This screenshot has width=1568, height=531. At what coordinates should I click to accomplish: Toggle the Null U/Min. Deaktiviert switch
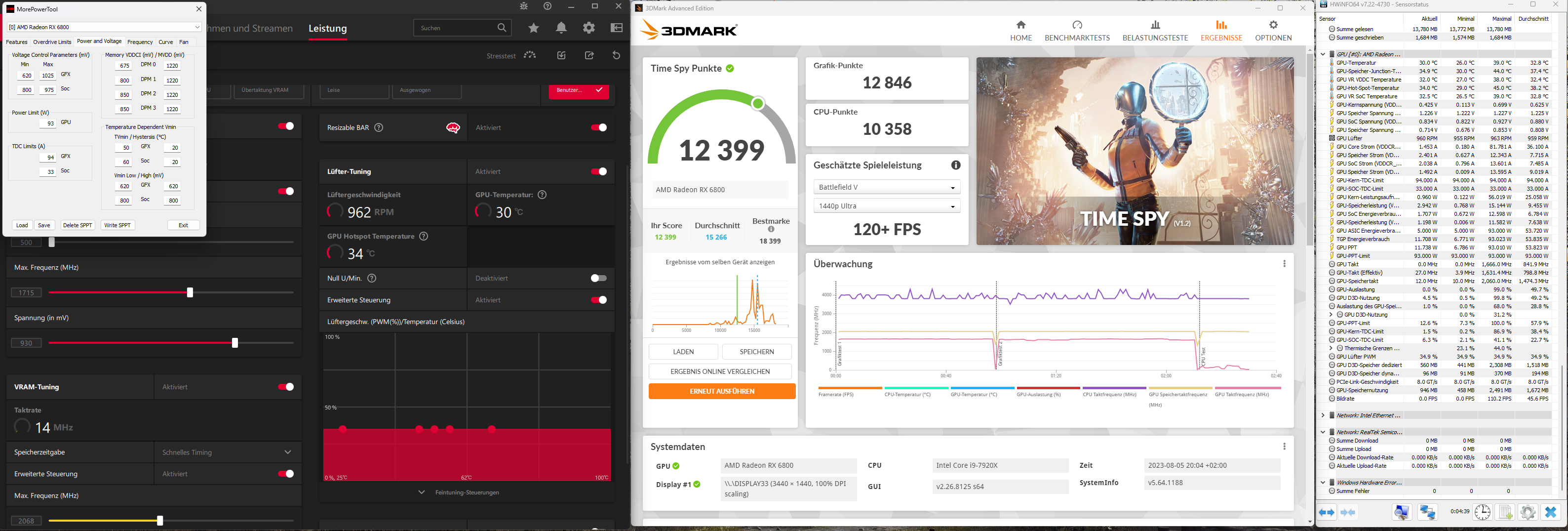tap(599, 278)
